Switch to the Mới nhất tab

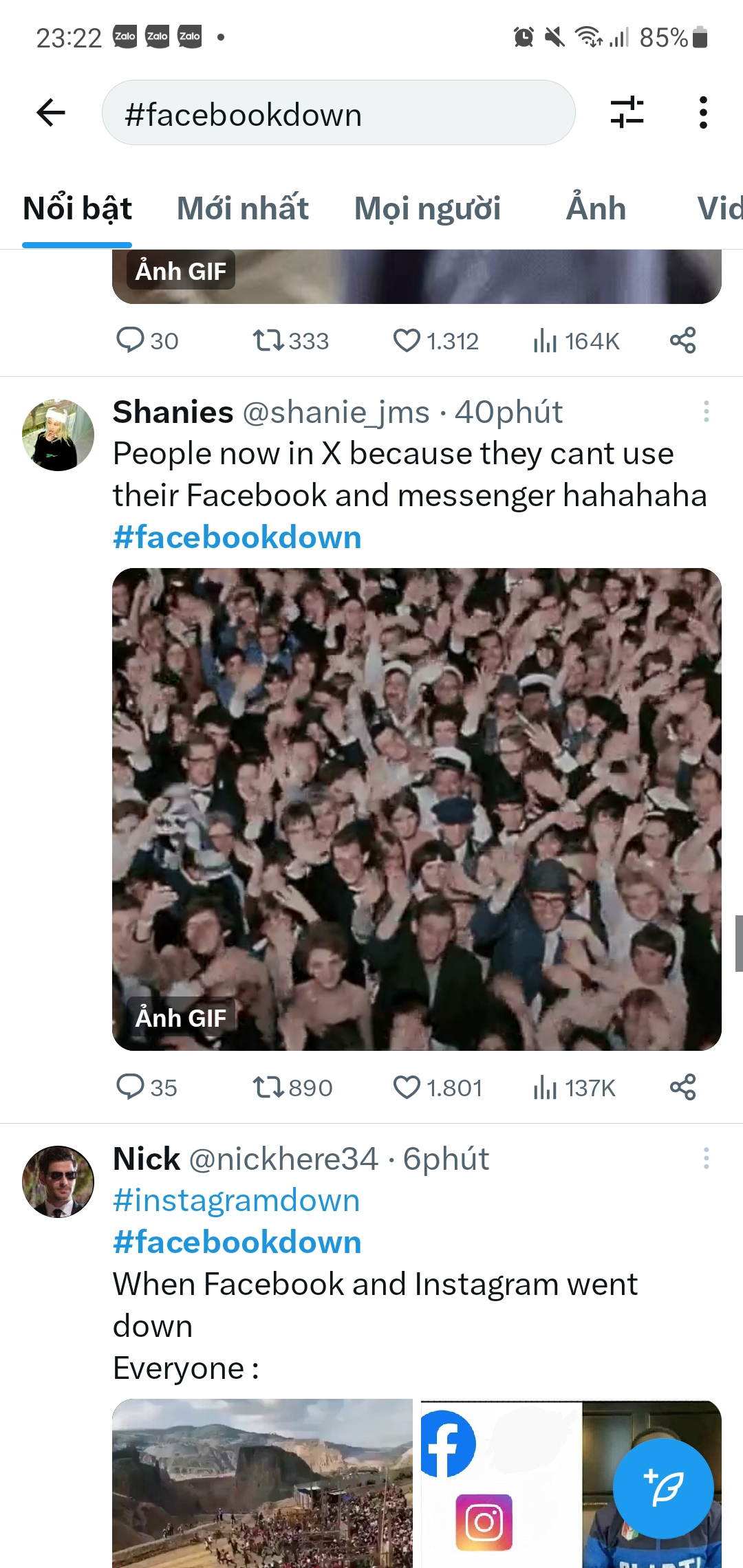(242, 208)
